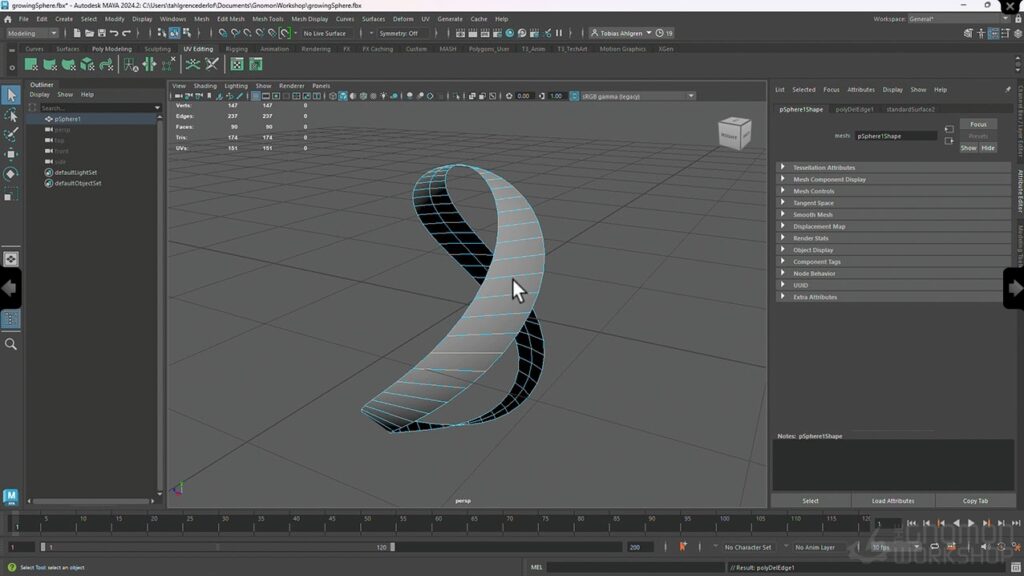Image resolution: width=1024 pixels, height=576 pixels.
Task: Click the Focus button in Attribute Editor
Action: pos(978,124)
